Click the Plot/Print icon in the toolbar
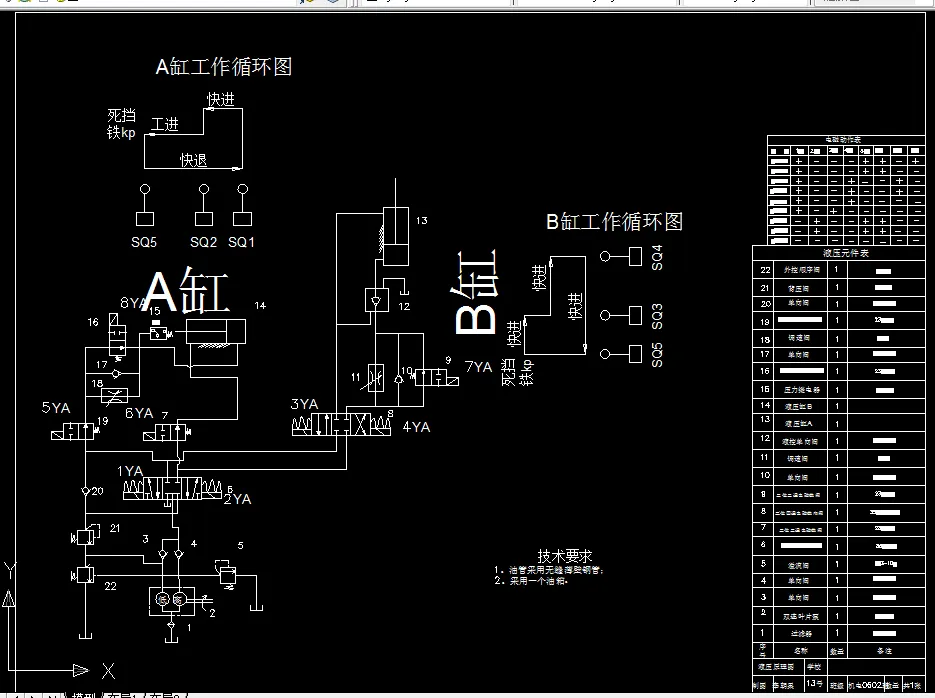The width and height of the screenshot is (935, 698). [x=60, y=5]
